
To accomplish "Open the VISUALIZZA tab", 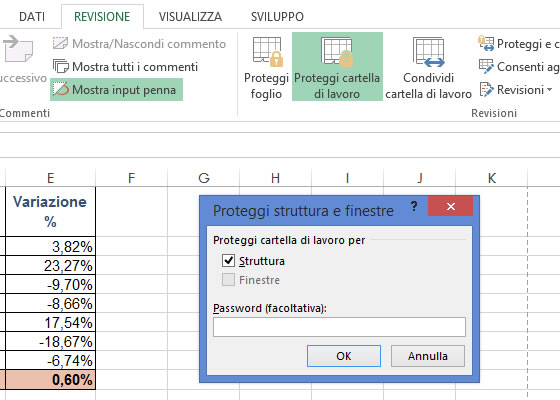I will tap(190, 17).
